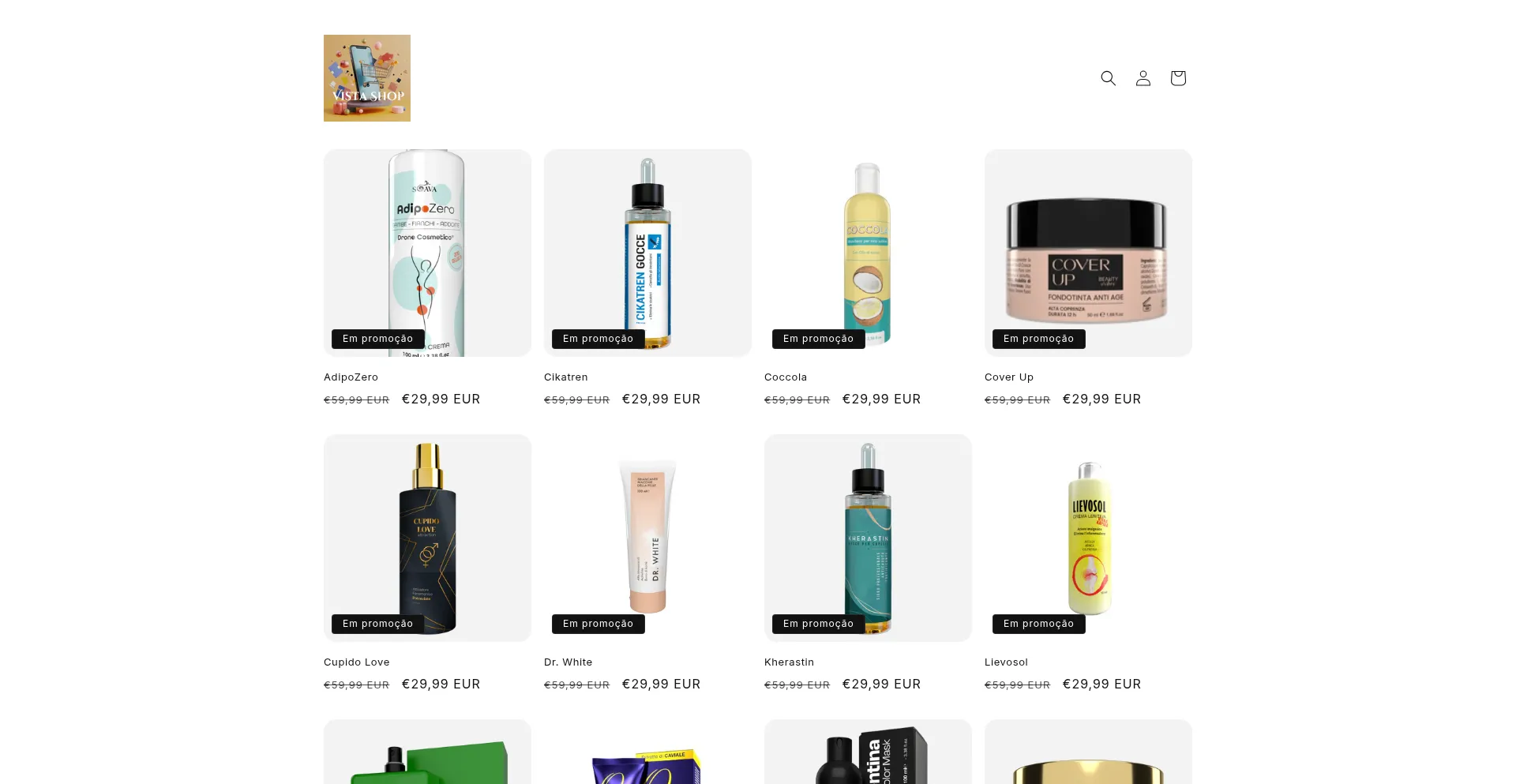Click the Lievosol product title link

[x=1006, y=662]
